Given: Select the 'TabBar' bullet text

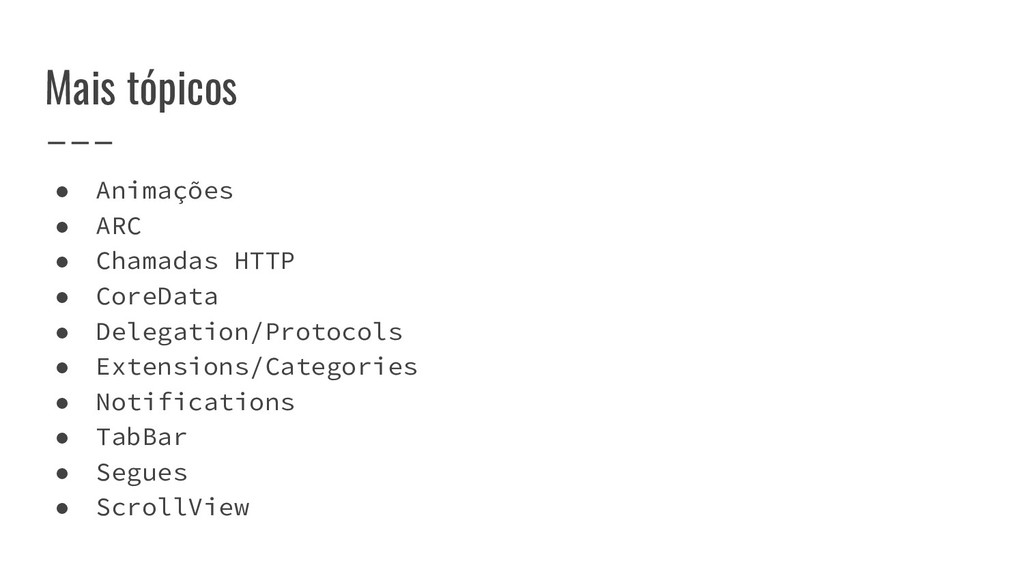Looking at the screenshot, I should click(x=141, y=437).
